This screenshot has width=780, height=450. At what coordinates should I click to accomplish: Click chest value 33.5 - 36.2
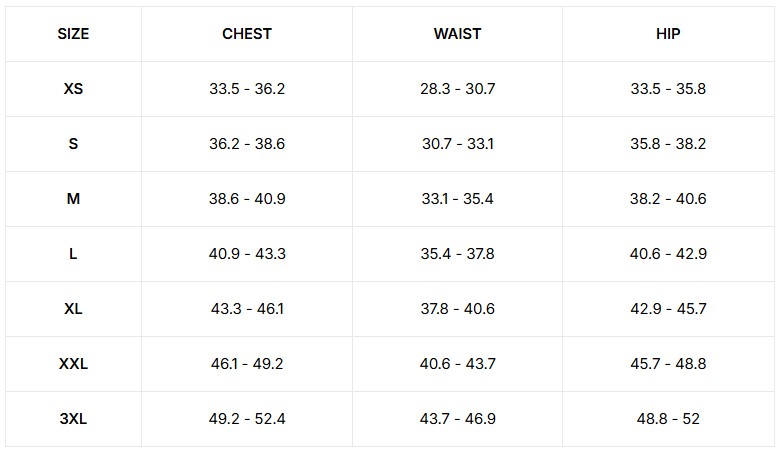pyautogui.click(x=247, y=89)
